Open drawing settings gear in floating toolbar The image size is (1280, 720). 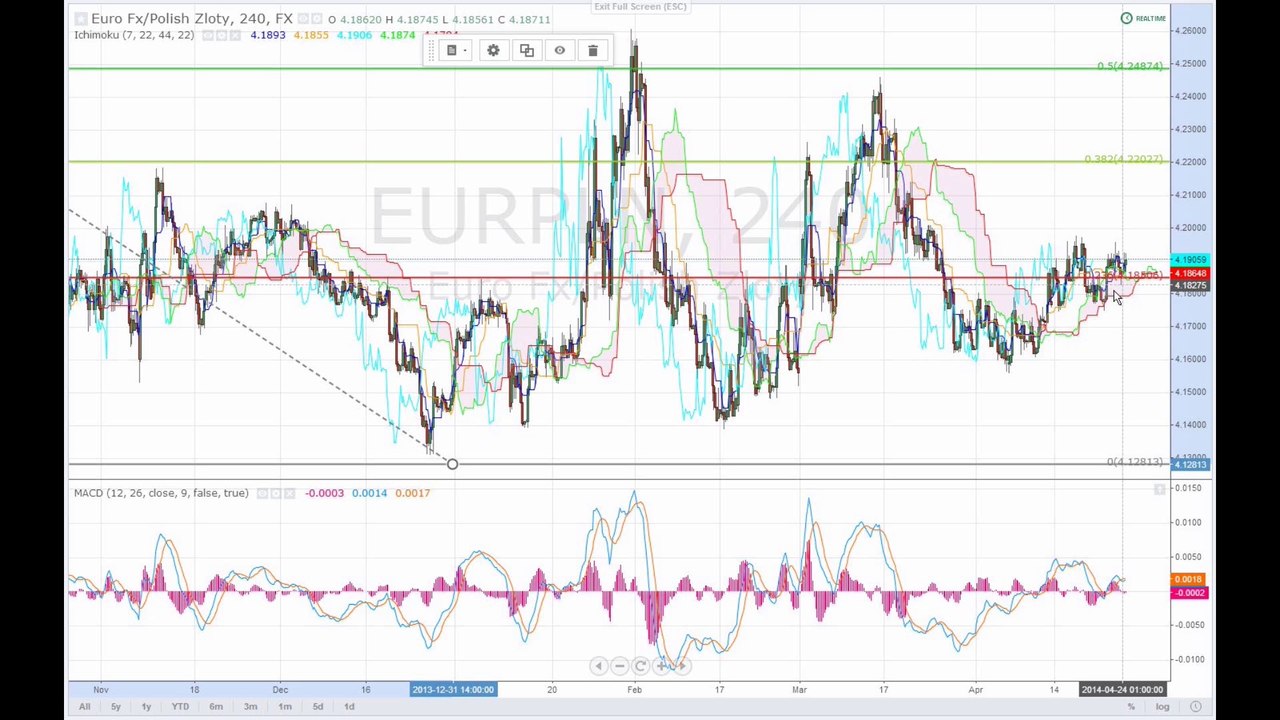click(493, 50)
